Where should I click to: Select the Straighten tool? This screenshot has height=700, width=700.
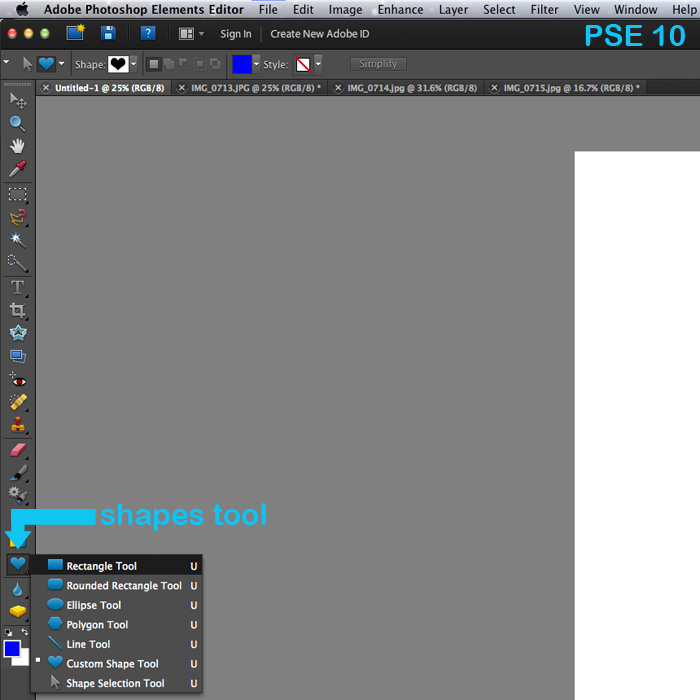point(18,356)
